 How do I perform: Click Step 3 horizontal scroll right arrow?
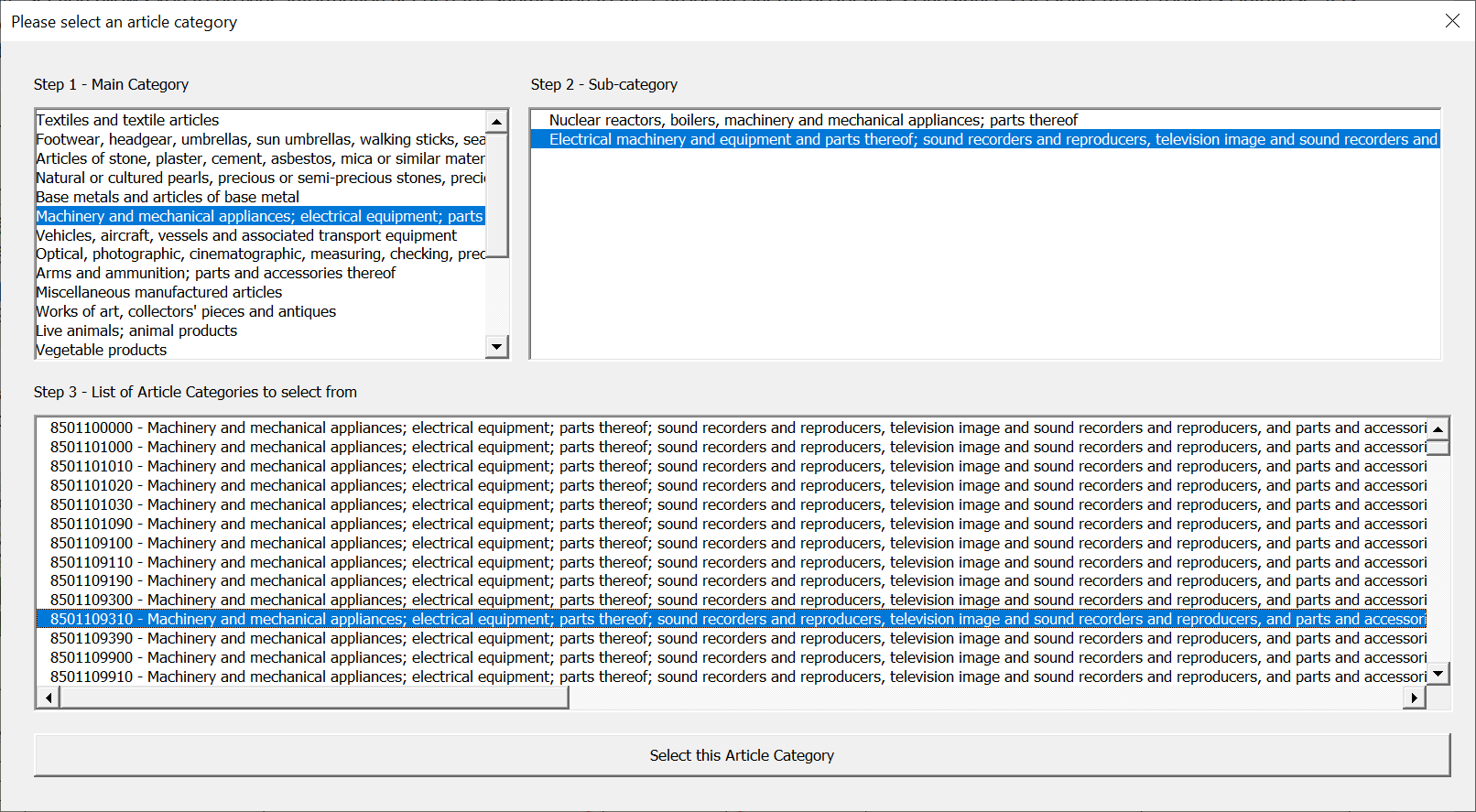coord(1415,698)
